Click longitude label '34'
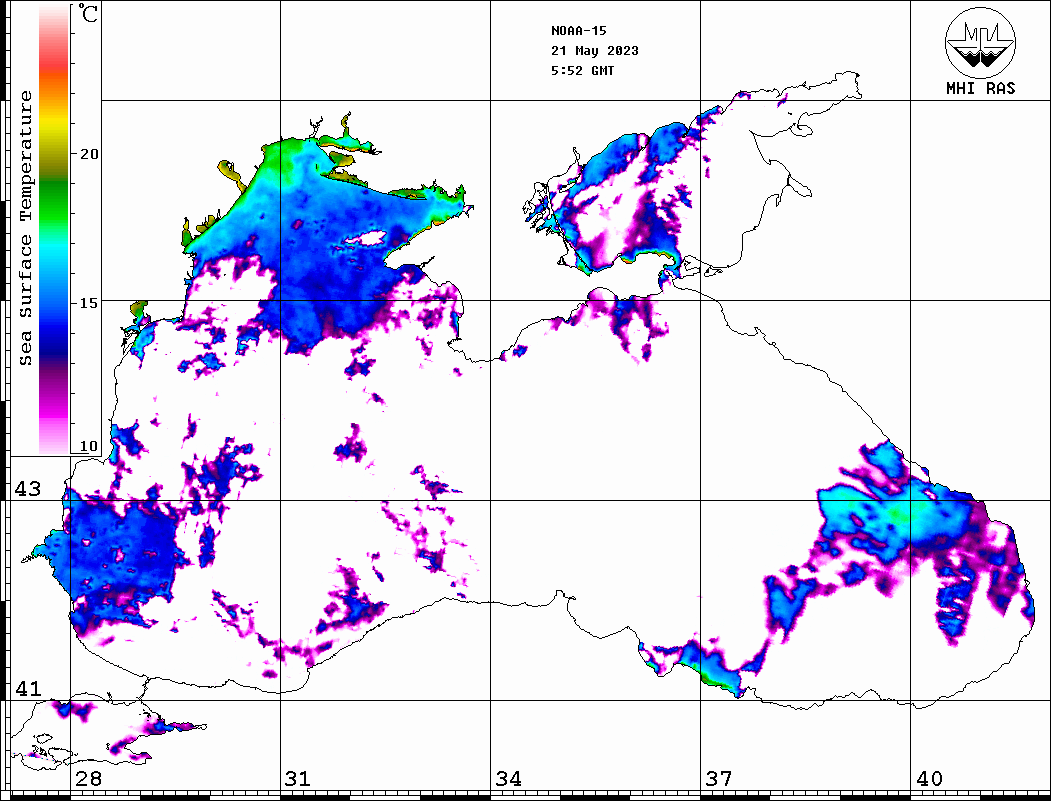 (x=509, y=778)
